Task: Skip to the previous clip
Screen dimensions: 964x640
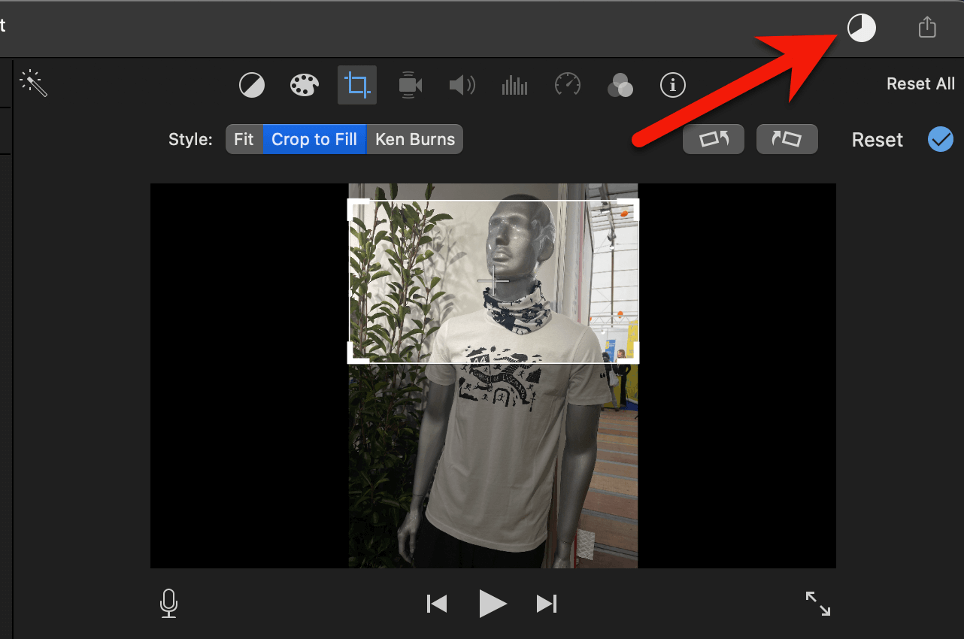Action: coord(437,604)
